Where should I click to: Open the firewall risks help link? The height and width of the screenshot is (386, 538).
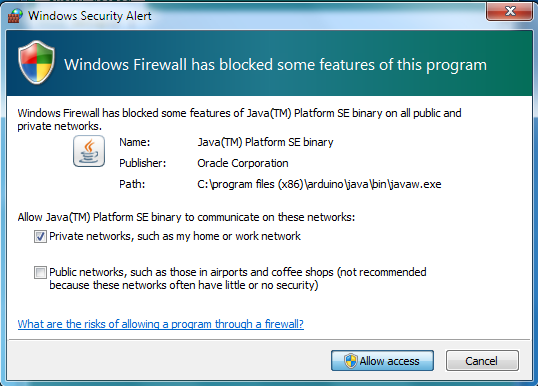[x=161, y=324]
